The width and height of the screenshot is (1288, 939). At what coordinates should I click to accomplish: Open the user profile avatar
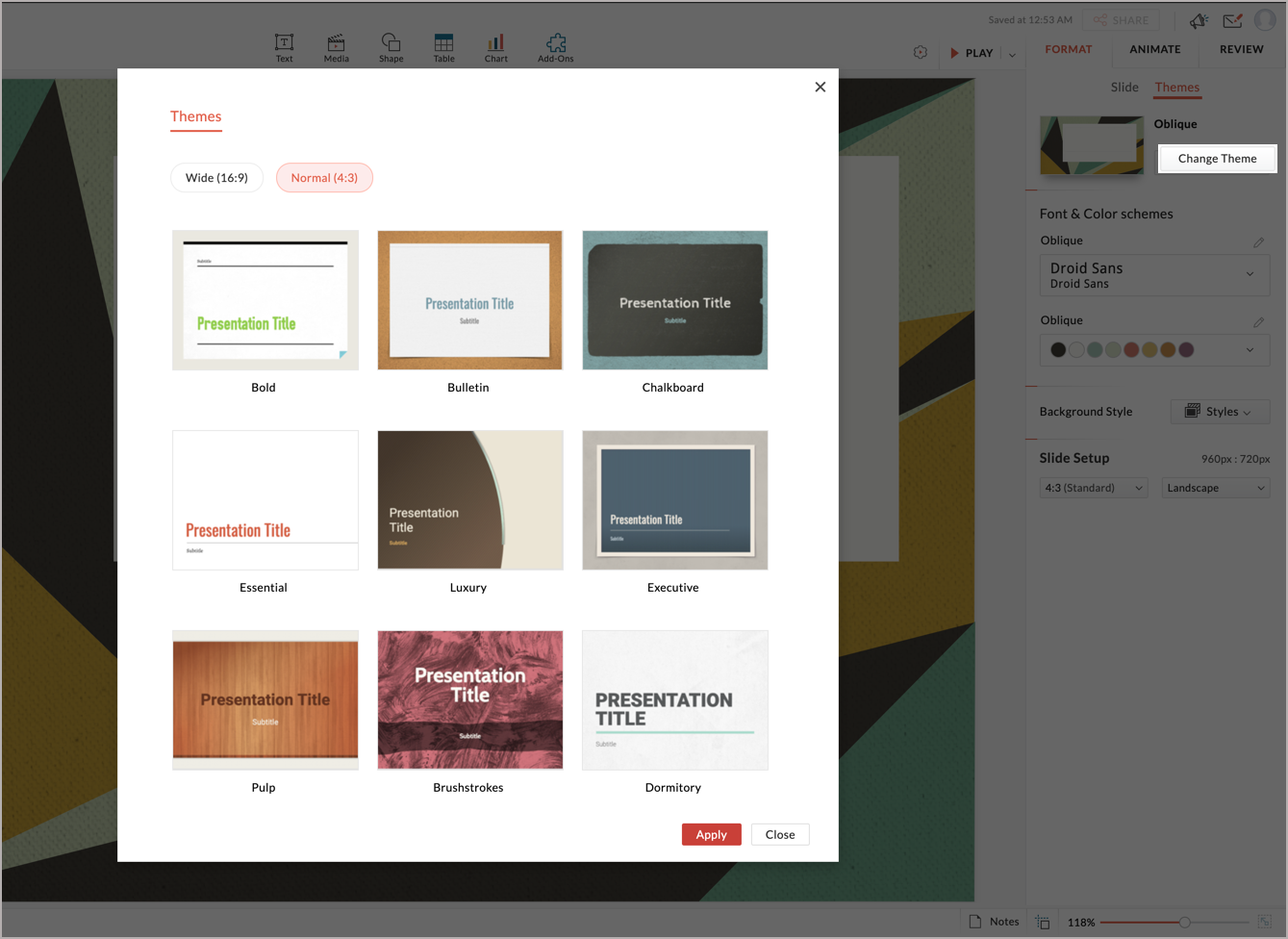point(1265,20)
